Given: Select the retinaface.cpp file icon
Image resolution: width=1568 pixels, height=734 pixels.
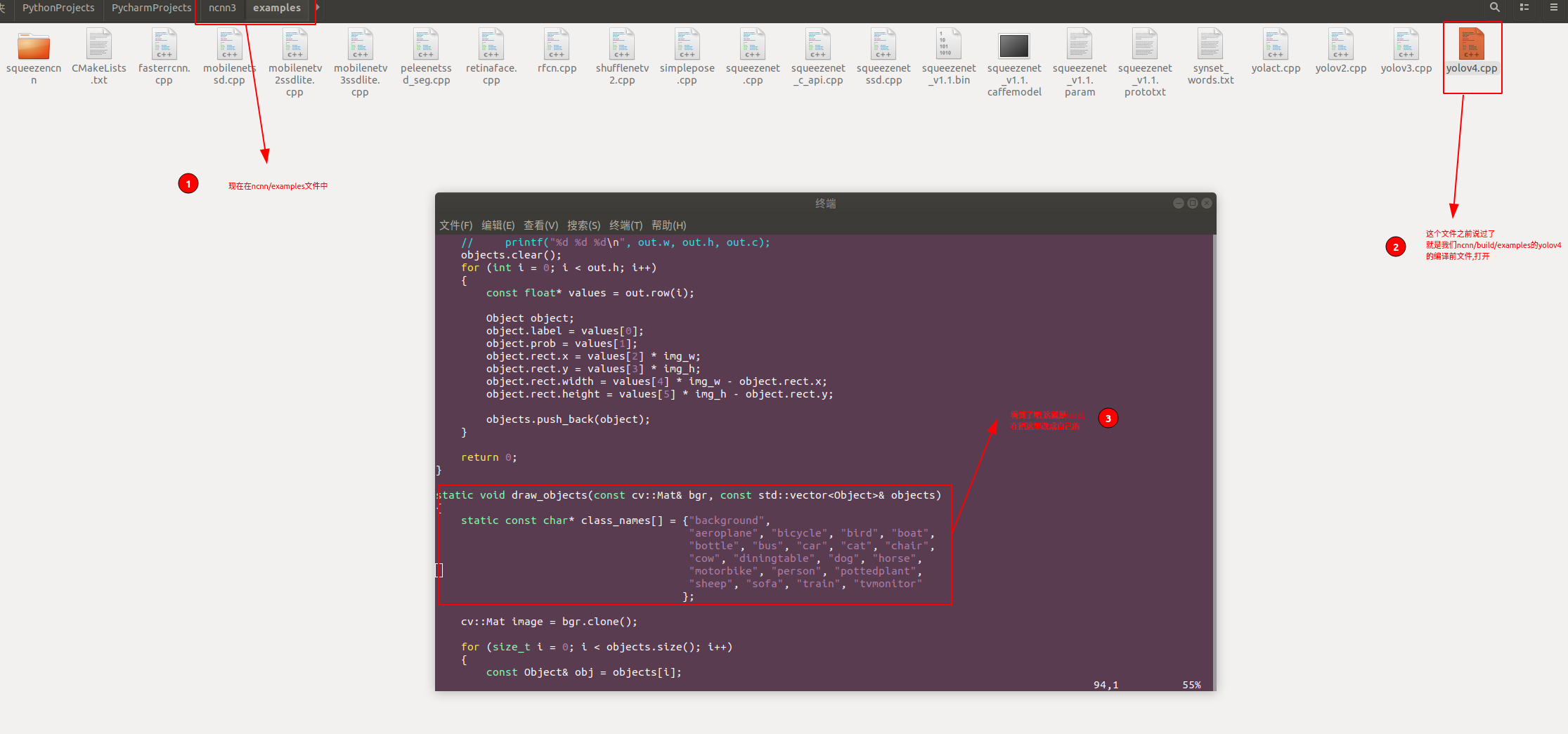Looking at the screenshot, I should (491, 44).
